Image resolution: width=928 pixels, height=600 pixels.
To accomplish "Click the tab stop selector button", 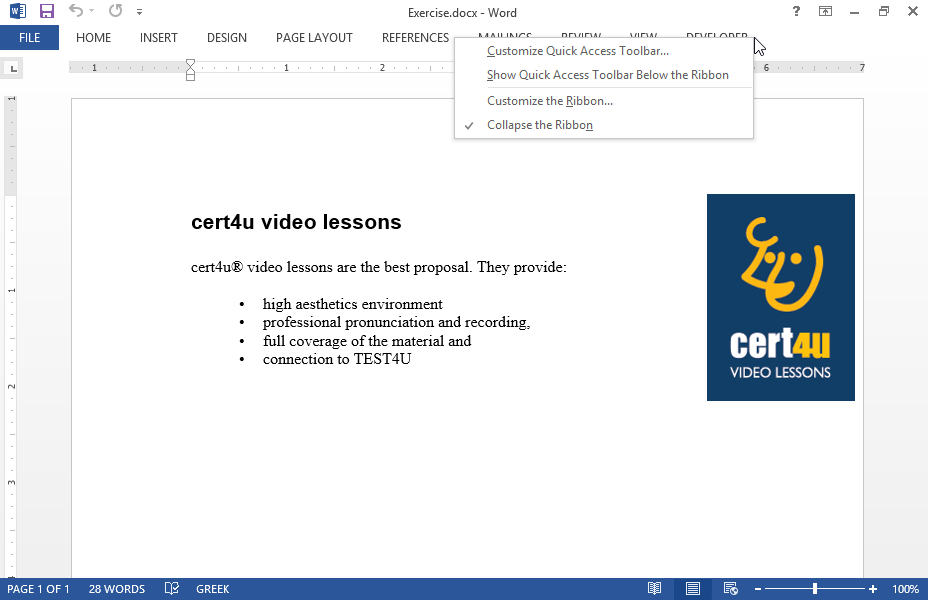I will click(12, 68).
